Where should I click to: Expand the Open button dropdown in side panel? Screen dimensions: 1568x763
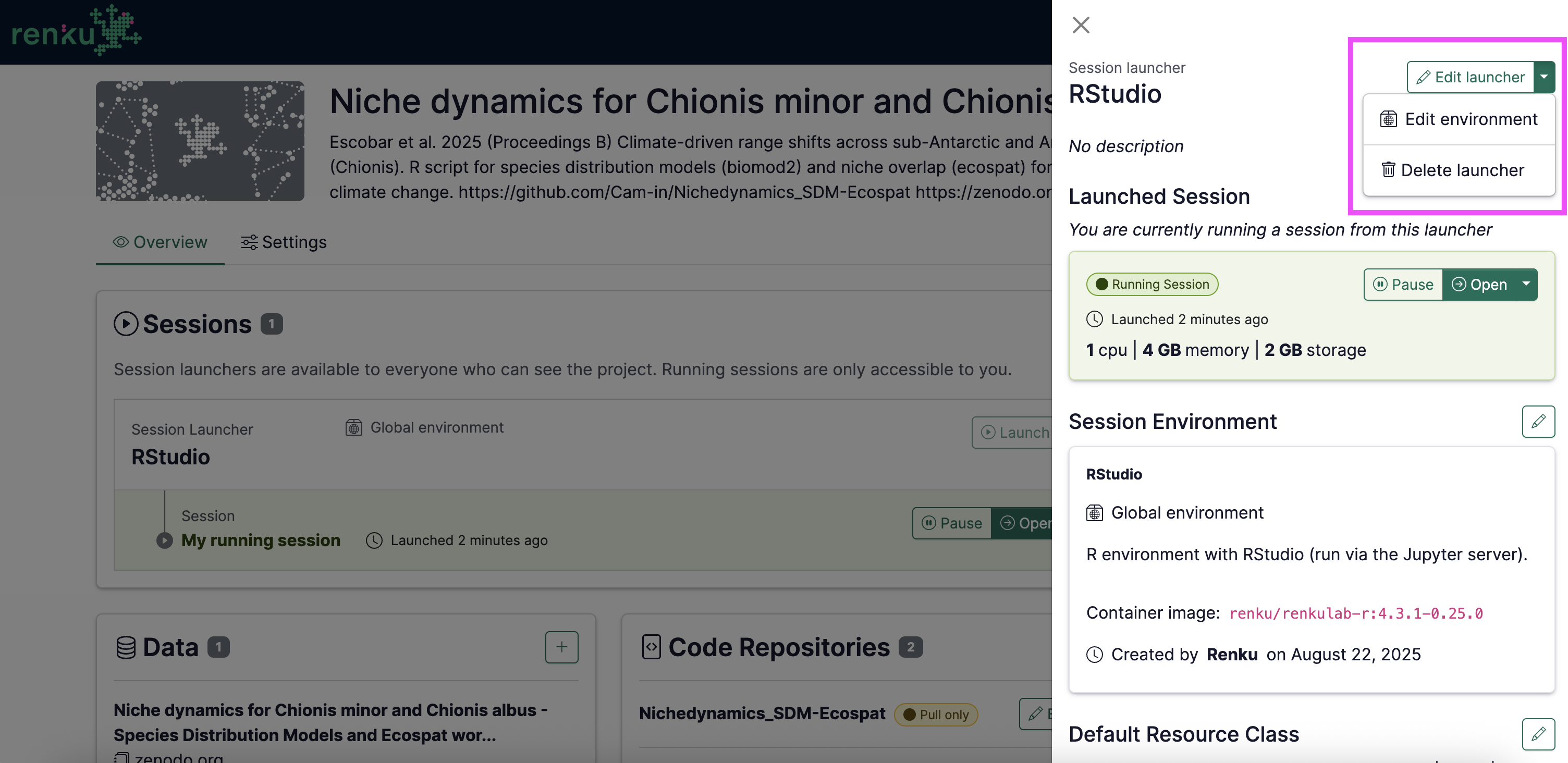point(1526,284)
